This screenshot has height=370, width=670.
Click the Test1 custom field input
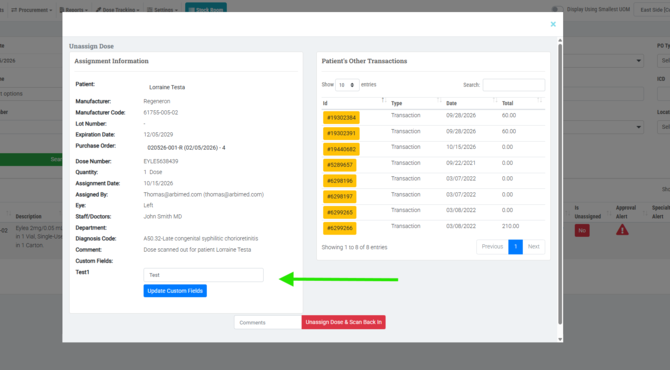[x=203, y=275]
